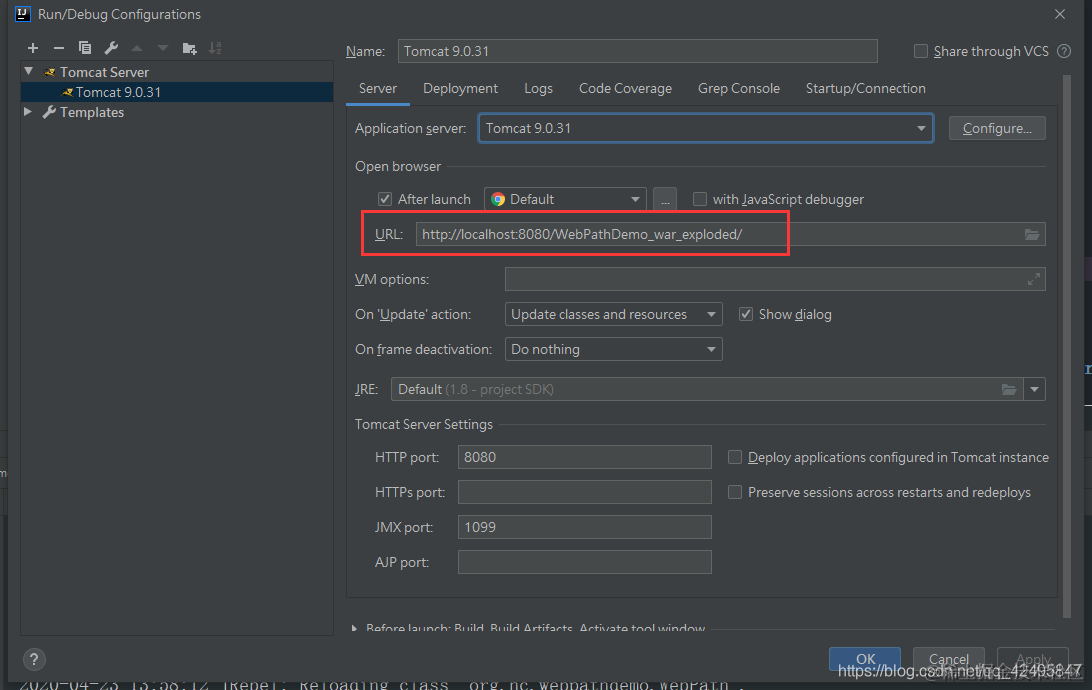Open dialog help question mark button

tap(33, 659)
